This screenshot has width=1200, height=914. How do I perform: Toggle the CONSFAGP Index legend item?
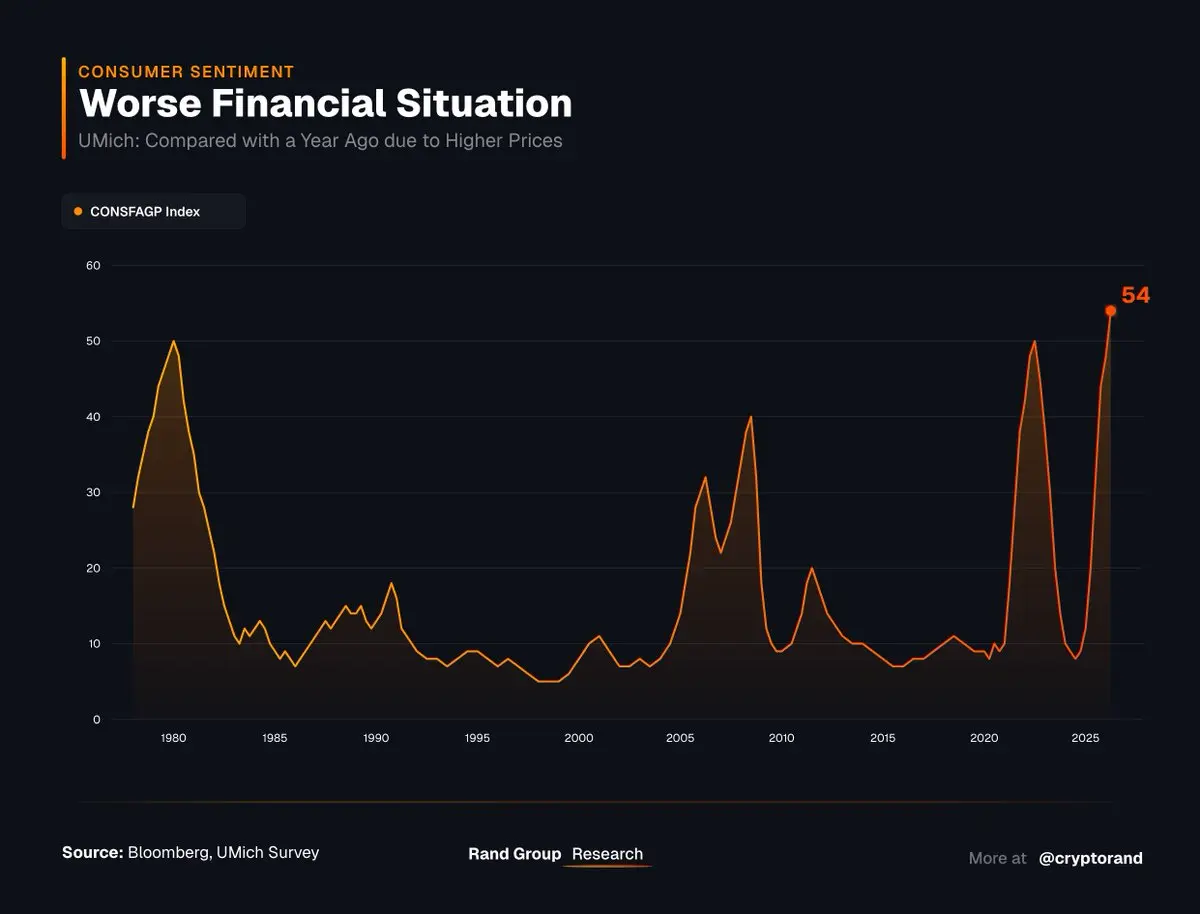pos(145,212)
